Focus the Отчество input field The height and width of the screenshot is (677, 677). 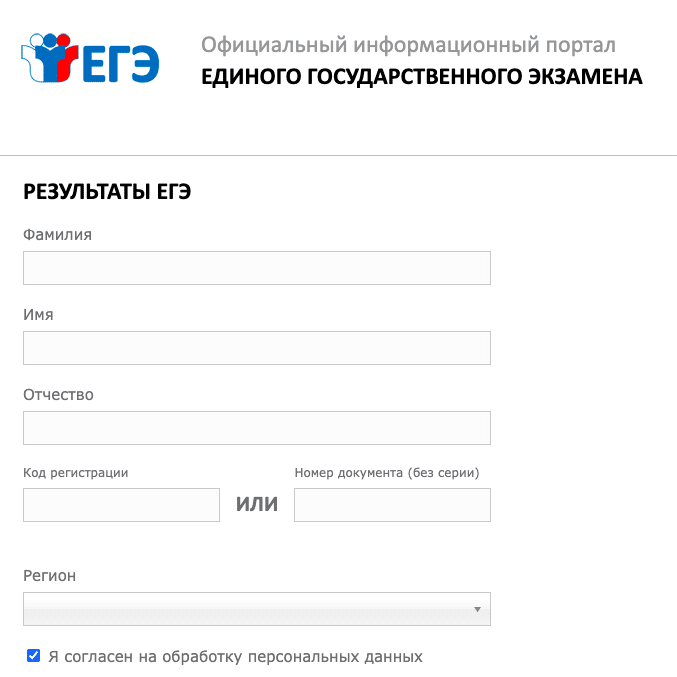click(257, 428)
